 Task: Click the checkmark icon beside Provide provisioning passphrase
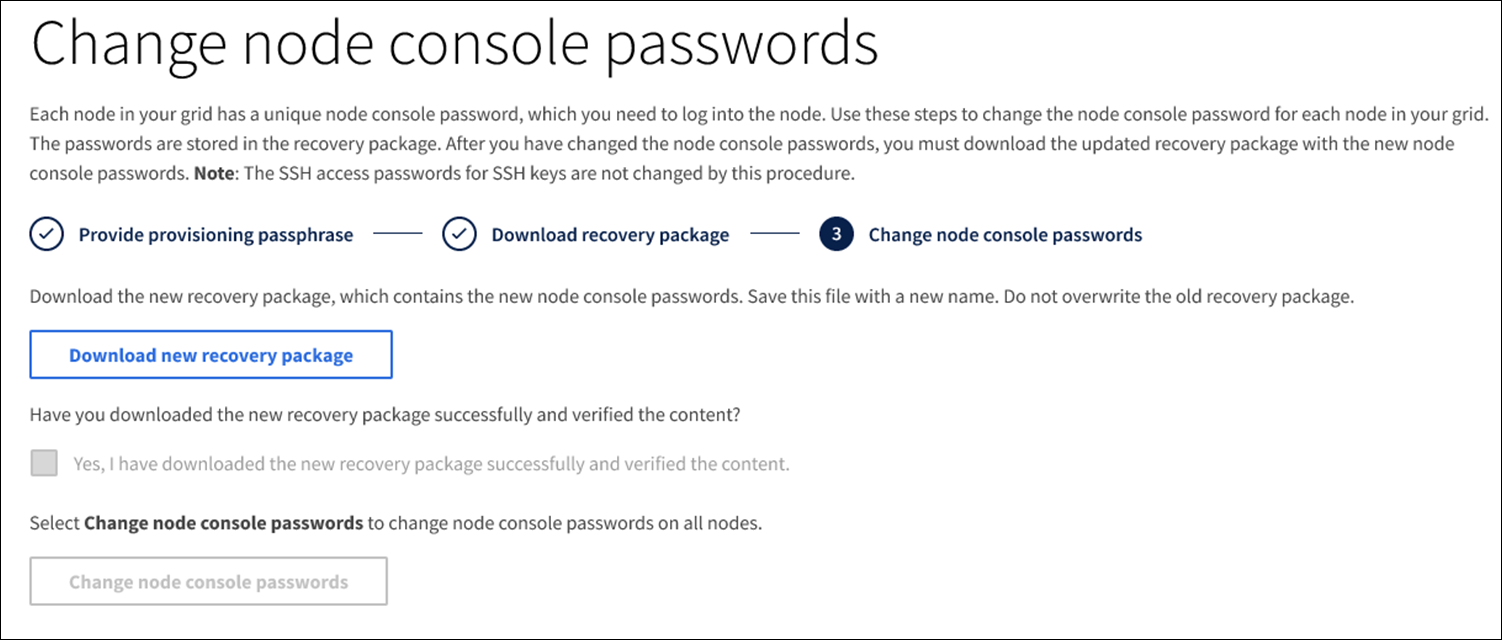[x=46, y=236]
